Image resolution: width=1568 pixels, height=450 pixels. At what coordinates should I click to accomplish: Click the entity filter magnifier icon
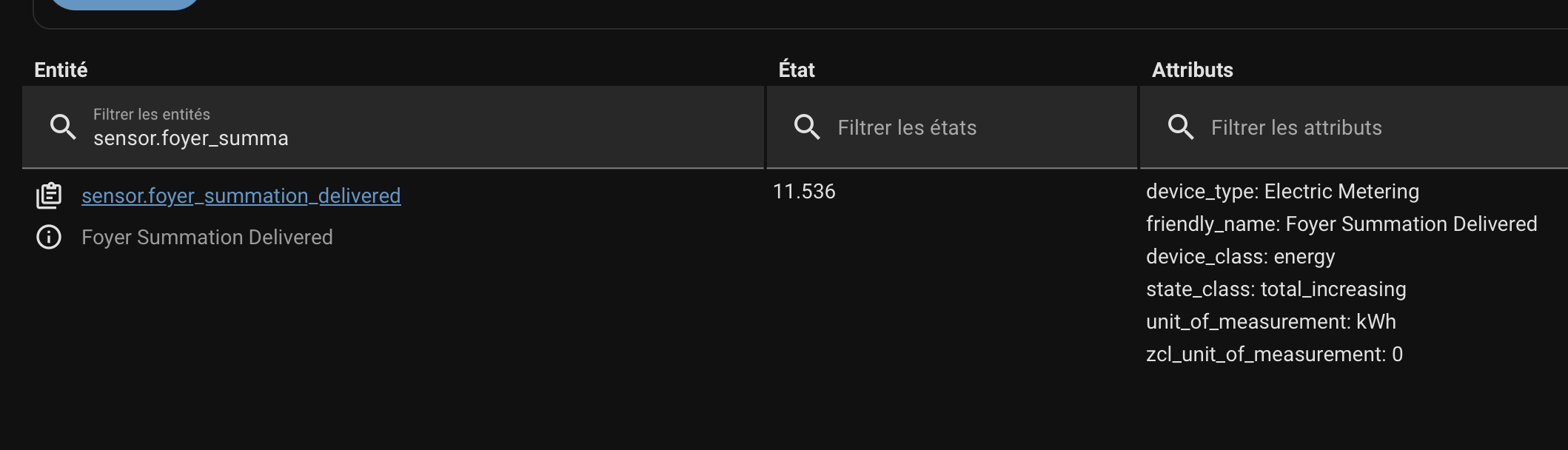click(x=63, y=127)
